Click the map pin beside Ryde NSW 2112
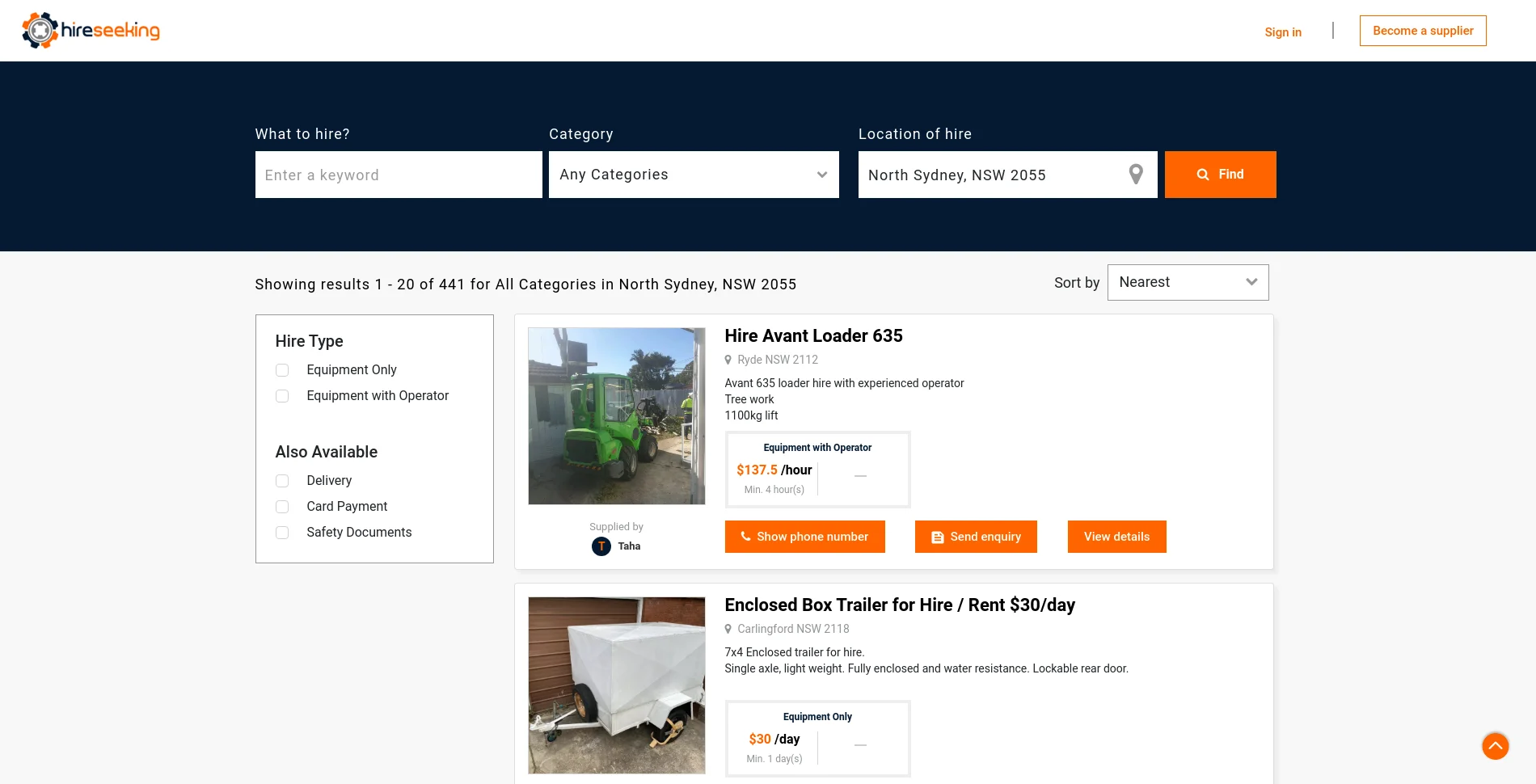 click(x=728, y=360)
